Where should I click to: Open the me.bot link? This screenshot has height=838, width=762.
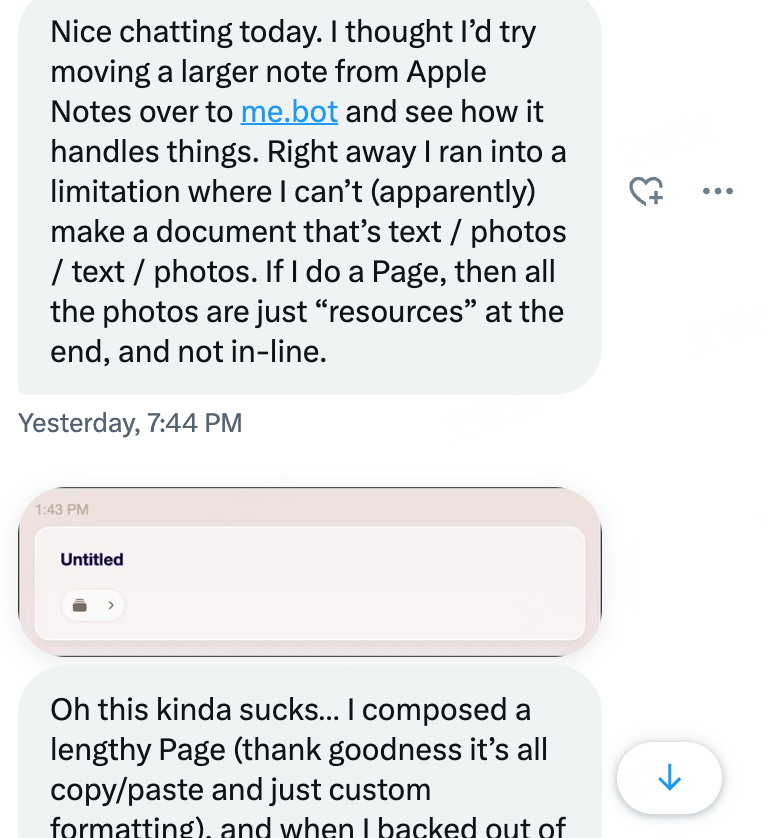coord(289,111)
